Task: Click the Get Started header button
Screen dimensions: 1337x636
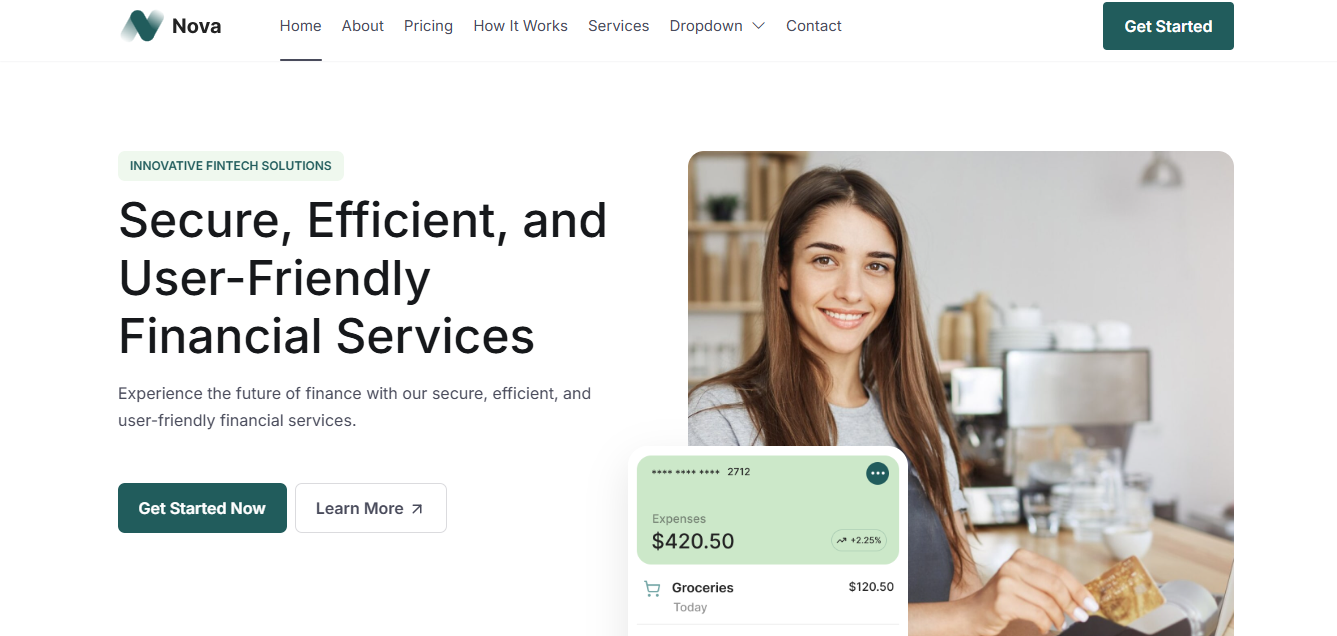Action: pyautogui.click(x=1168, y=26)
